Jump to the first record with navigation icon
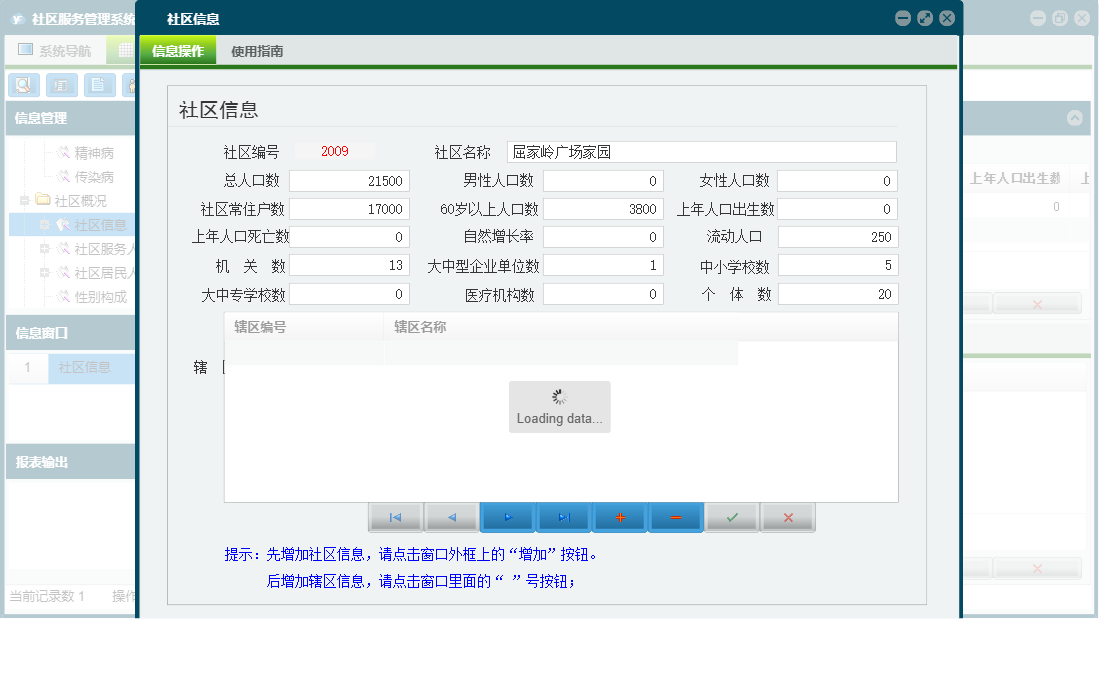 pos(395,517)
